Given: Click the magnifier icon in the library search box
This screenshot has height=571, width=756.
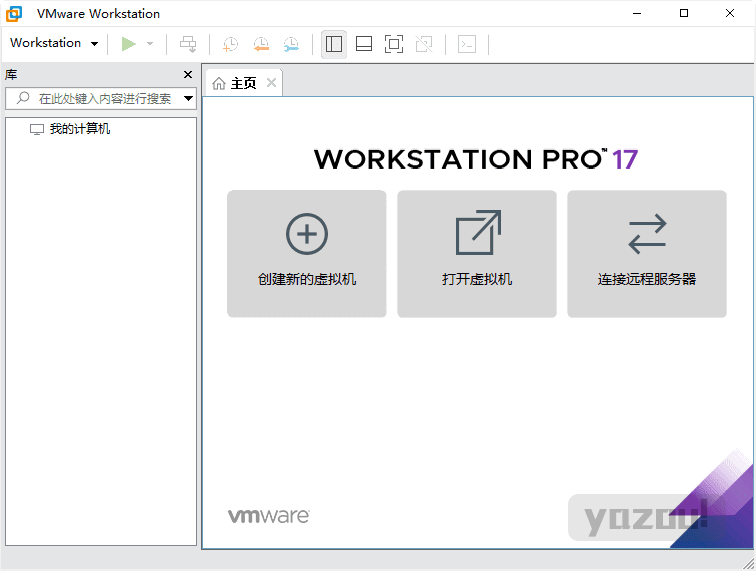Looking at the screenshot, I should (23, 98).
